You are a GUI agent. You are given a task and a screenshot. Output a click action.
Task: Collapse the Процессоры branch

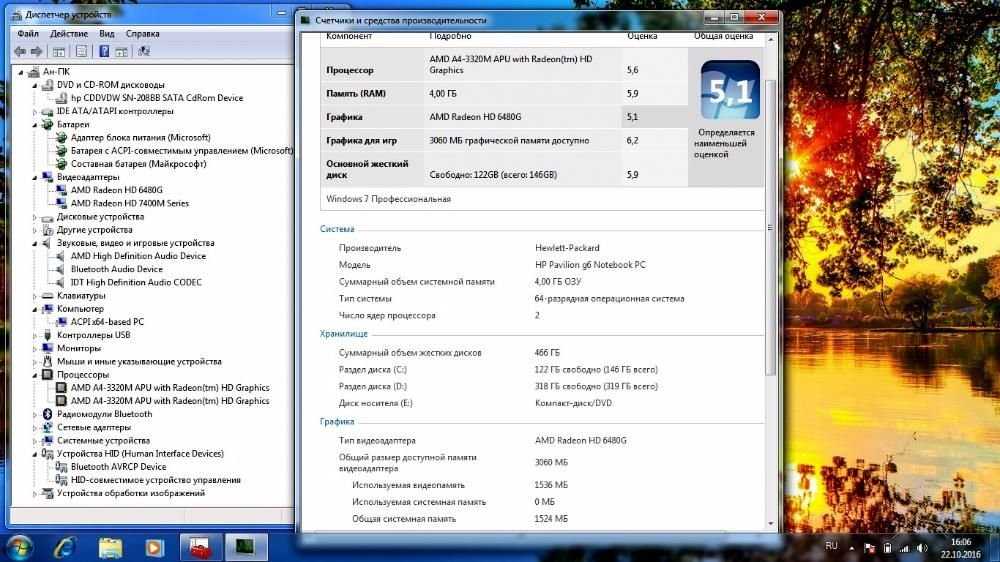pyautogui.click(x=35, y=375)
